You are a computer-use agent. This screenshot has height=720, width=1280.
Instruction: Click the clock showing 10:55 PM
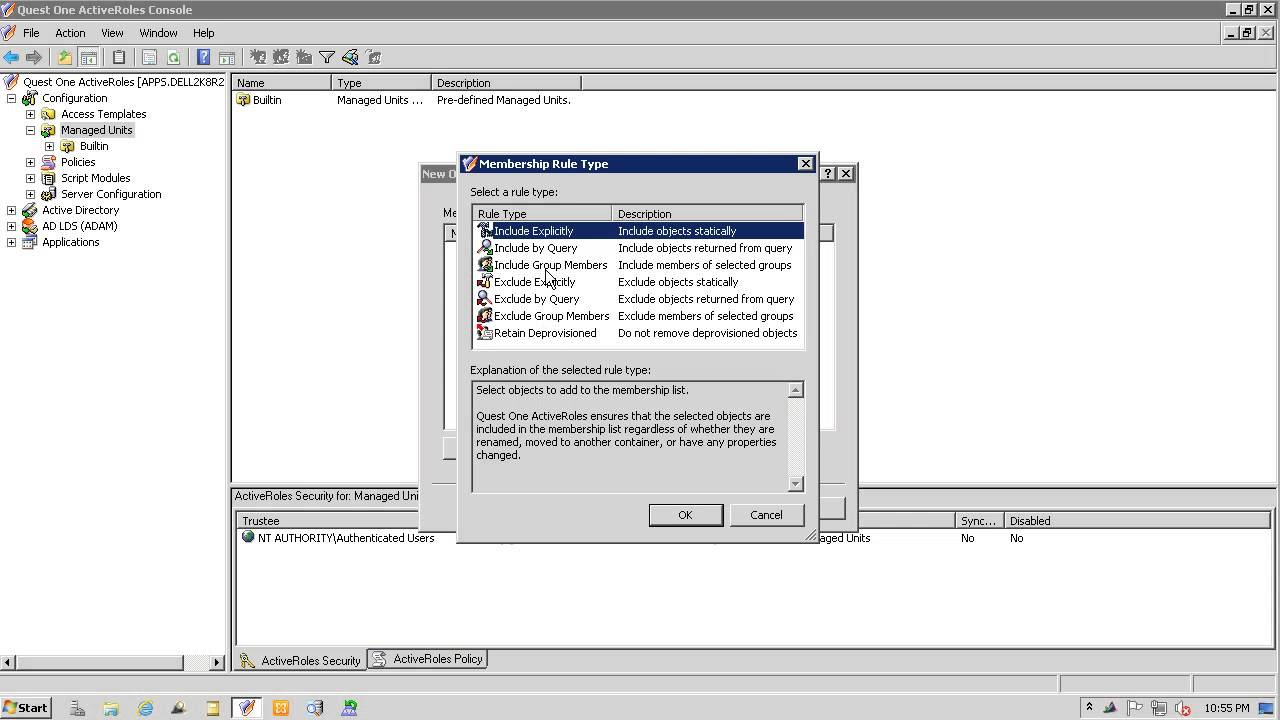pyautogui.click(x=1226, y=708)
